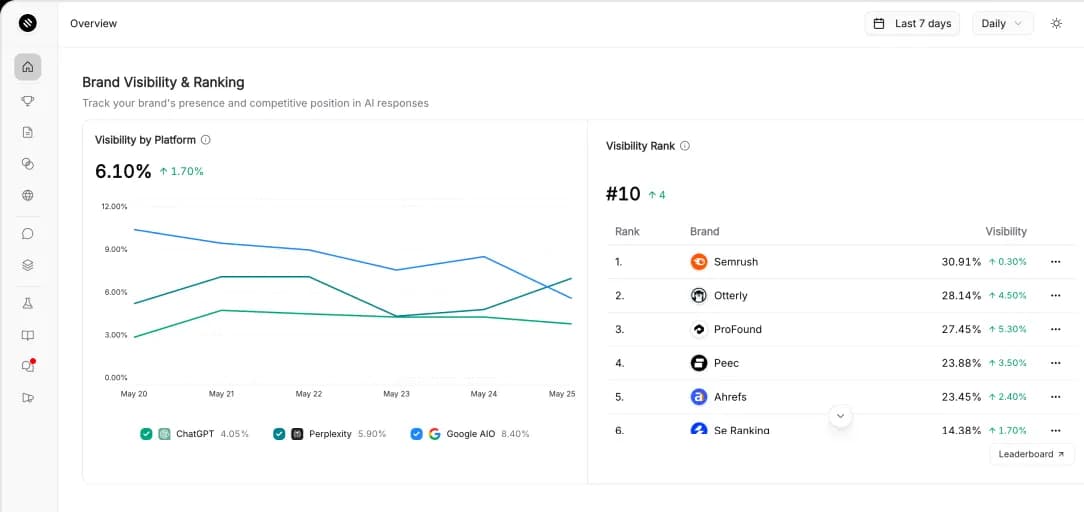The width and height of the screenshot is (1084, 512).
Task: Click the info icon next to Visibility by Platform
Action: tap(205, 140)
